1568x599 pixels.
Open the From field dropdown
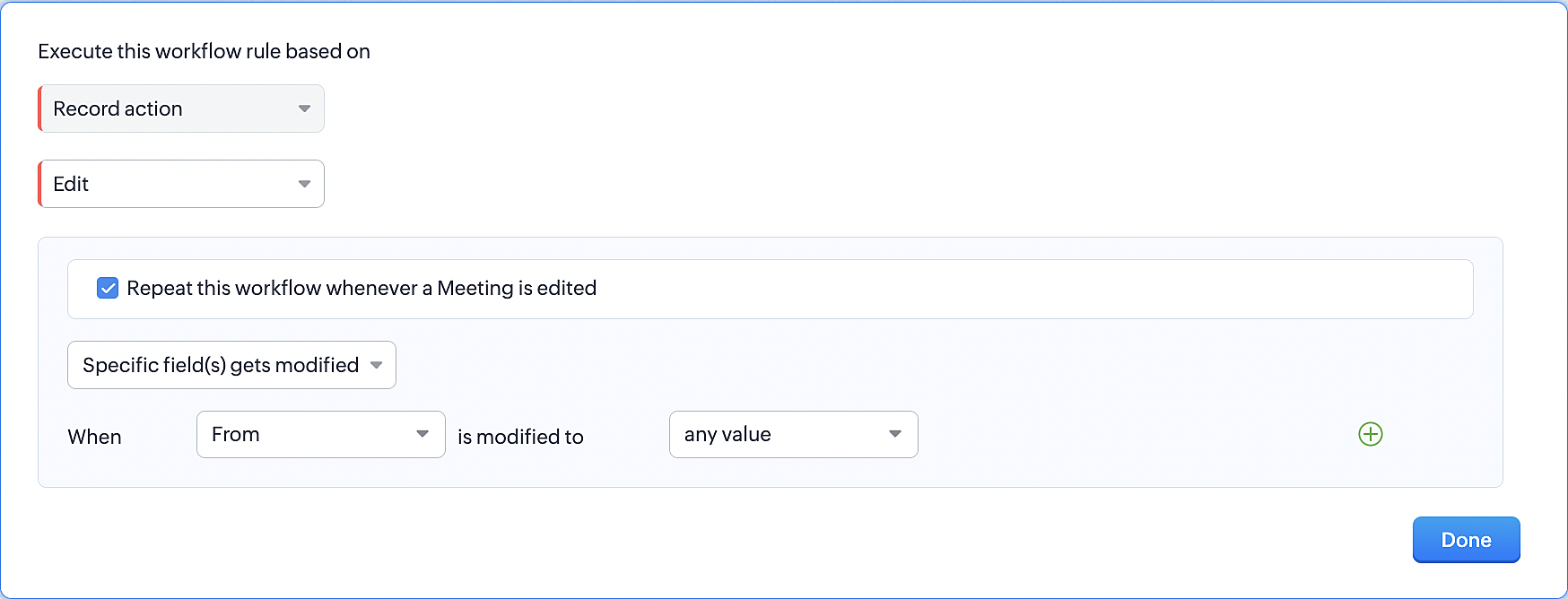(321, 434)
